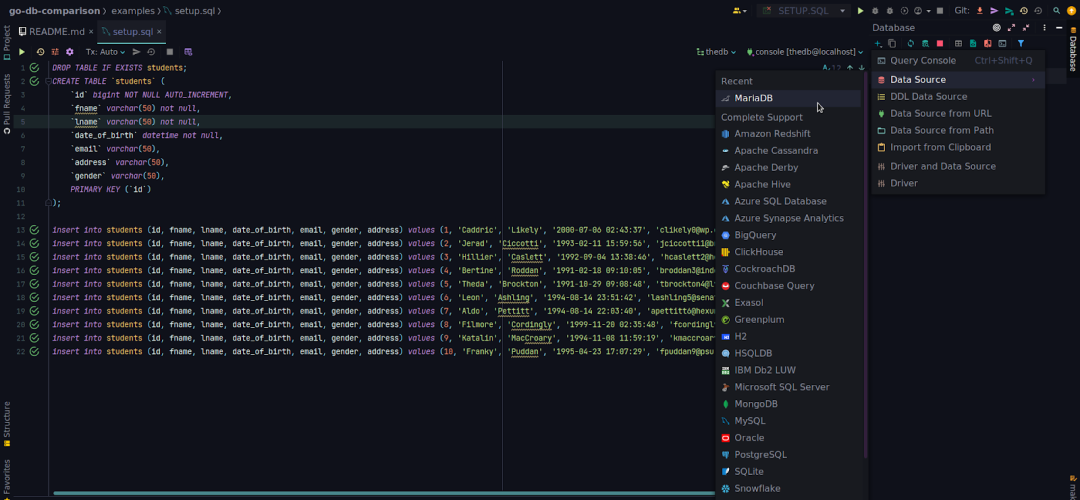Screen dimensions: 1080x500
Task: Open the SETUP.SQL run configuration dropdown
Action: click(x=803, y=11)
